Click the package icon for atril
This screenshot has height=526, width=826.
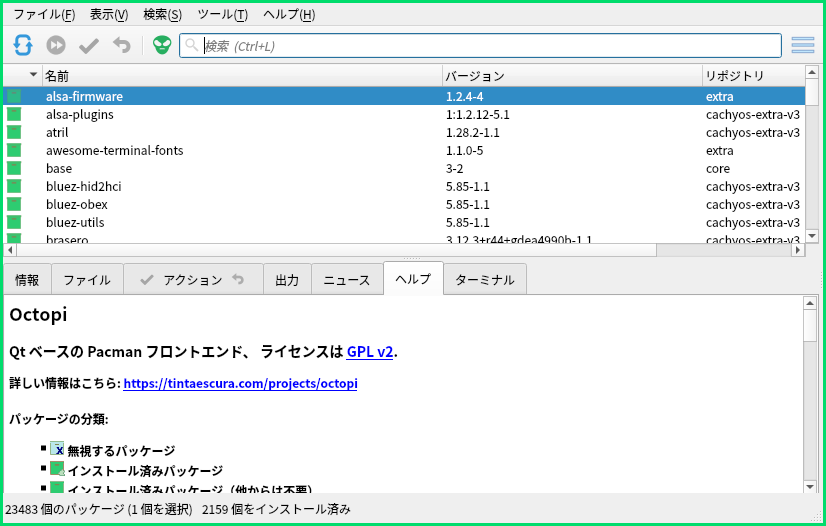(x=14, y=132)
